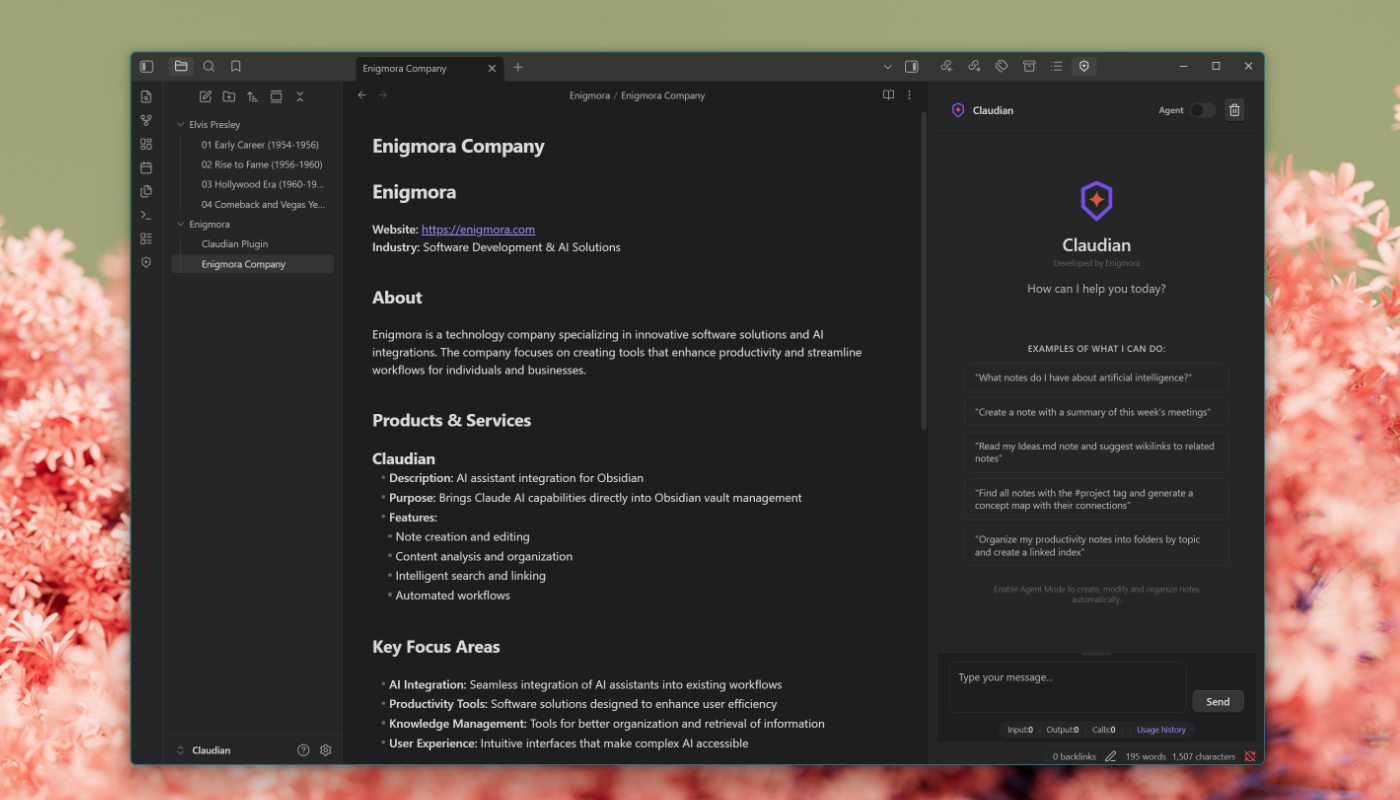Click the Send button
1400x800 pixels.
pos(1218,701)
